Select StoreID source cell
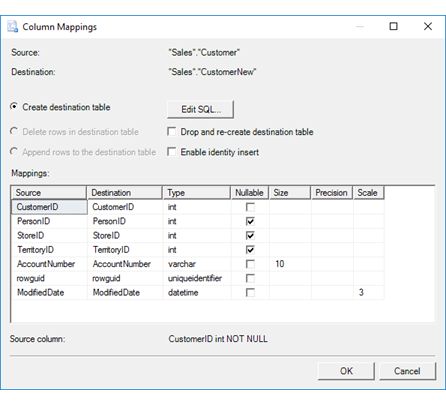The image size is (446, 405). click(x=49, y=236)
